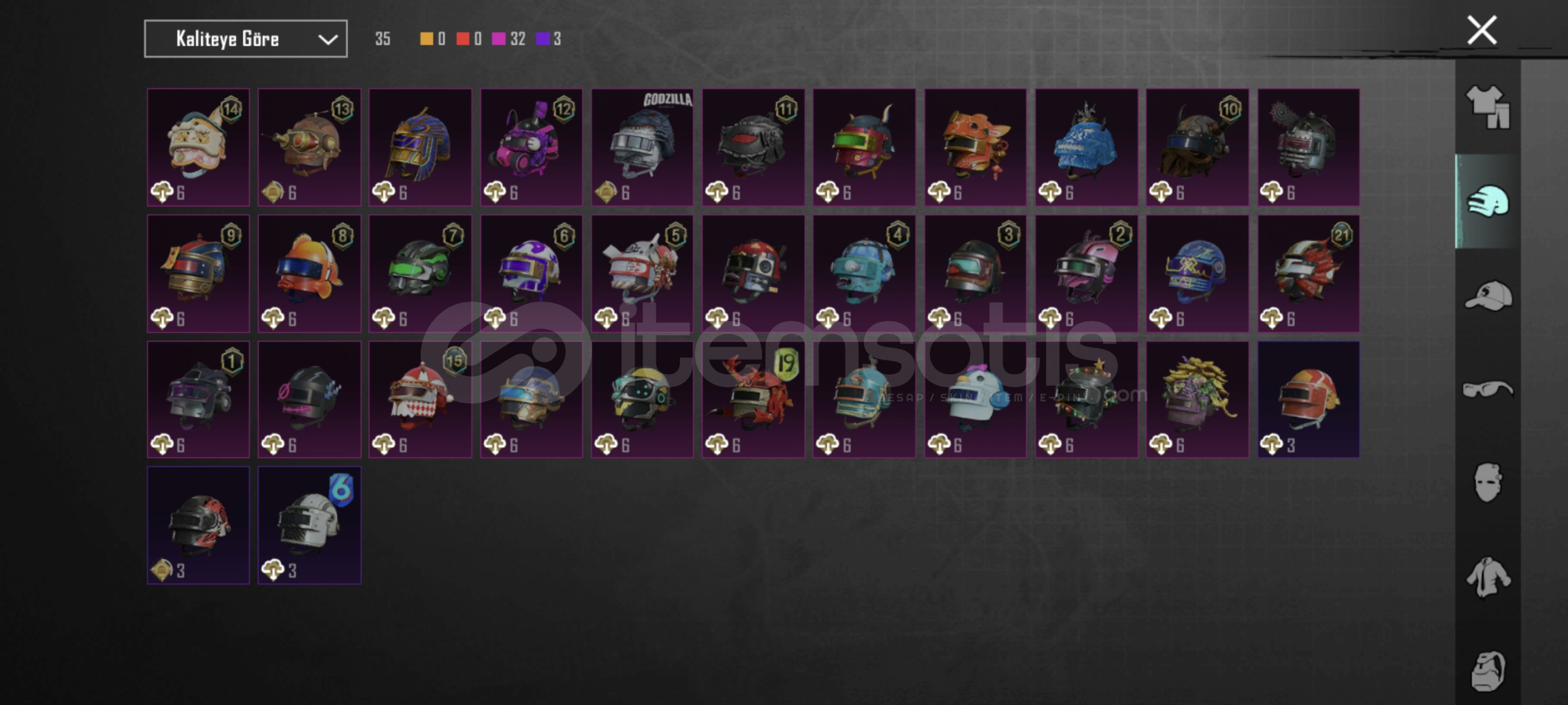Select the red helmet with badge 21
Viewport: 1568px width, 705px height.
coord(1309,274)
